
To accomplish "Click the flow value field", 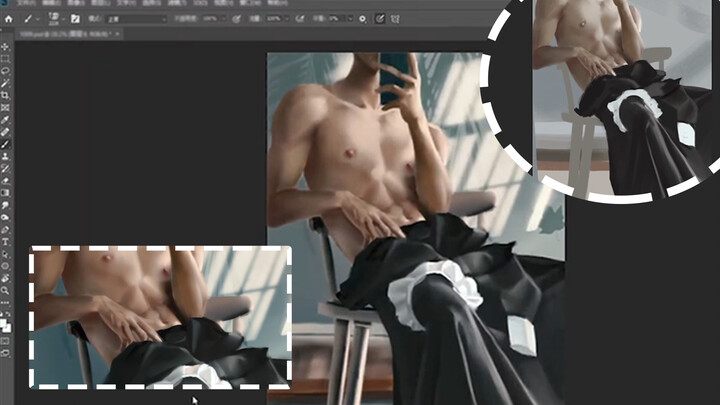I will pyautogui.click(x=274, y=19).
